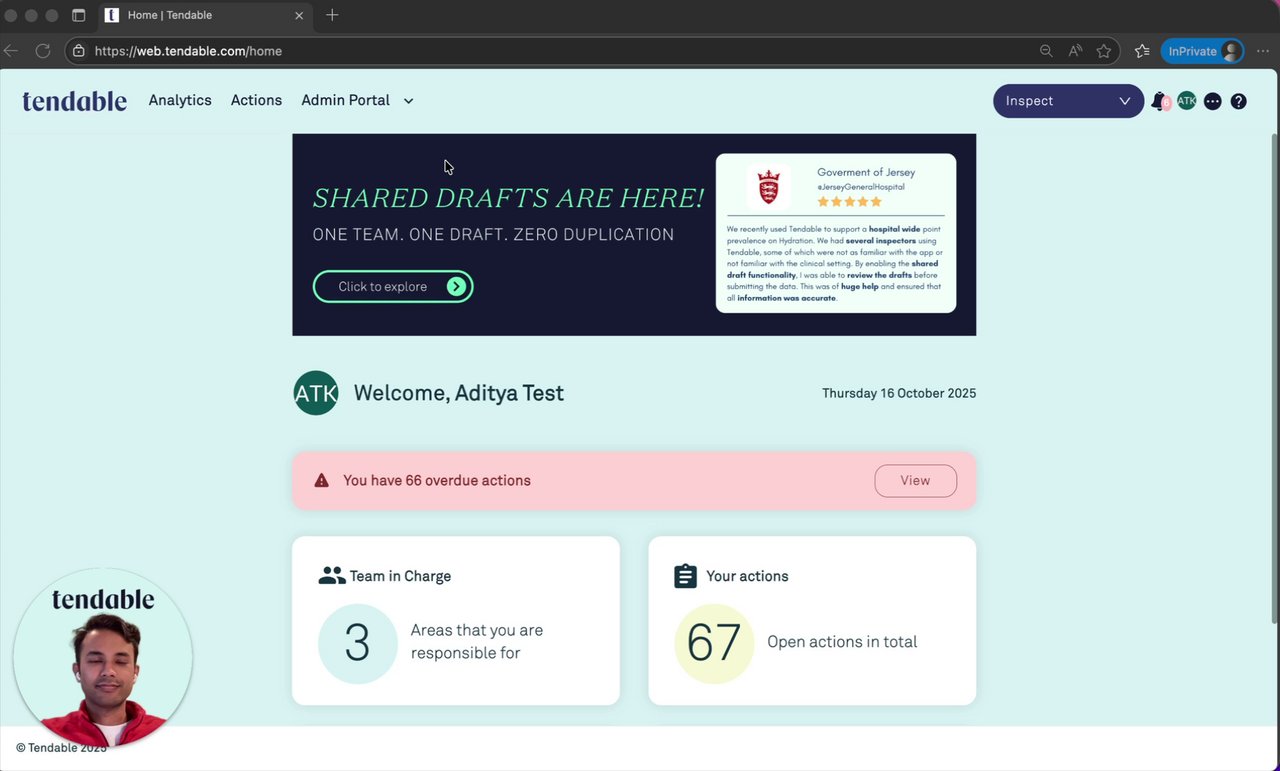Open browser settings and more ellipsis
1280x771 pixels.
click(x=1263, y=51)
